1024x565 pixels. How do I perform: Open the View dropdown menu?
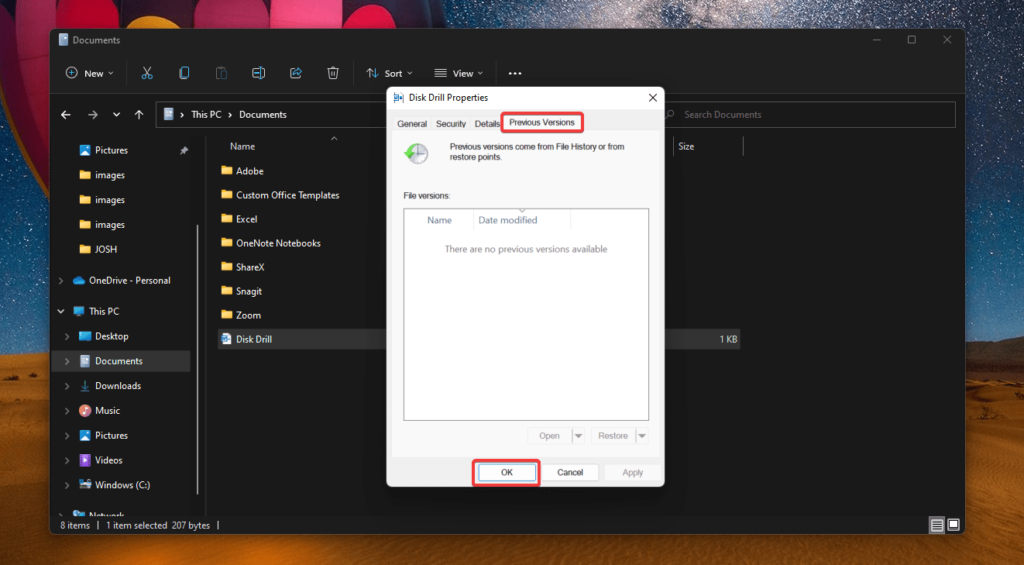(459, 73)
